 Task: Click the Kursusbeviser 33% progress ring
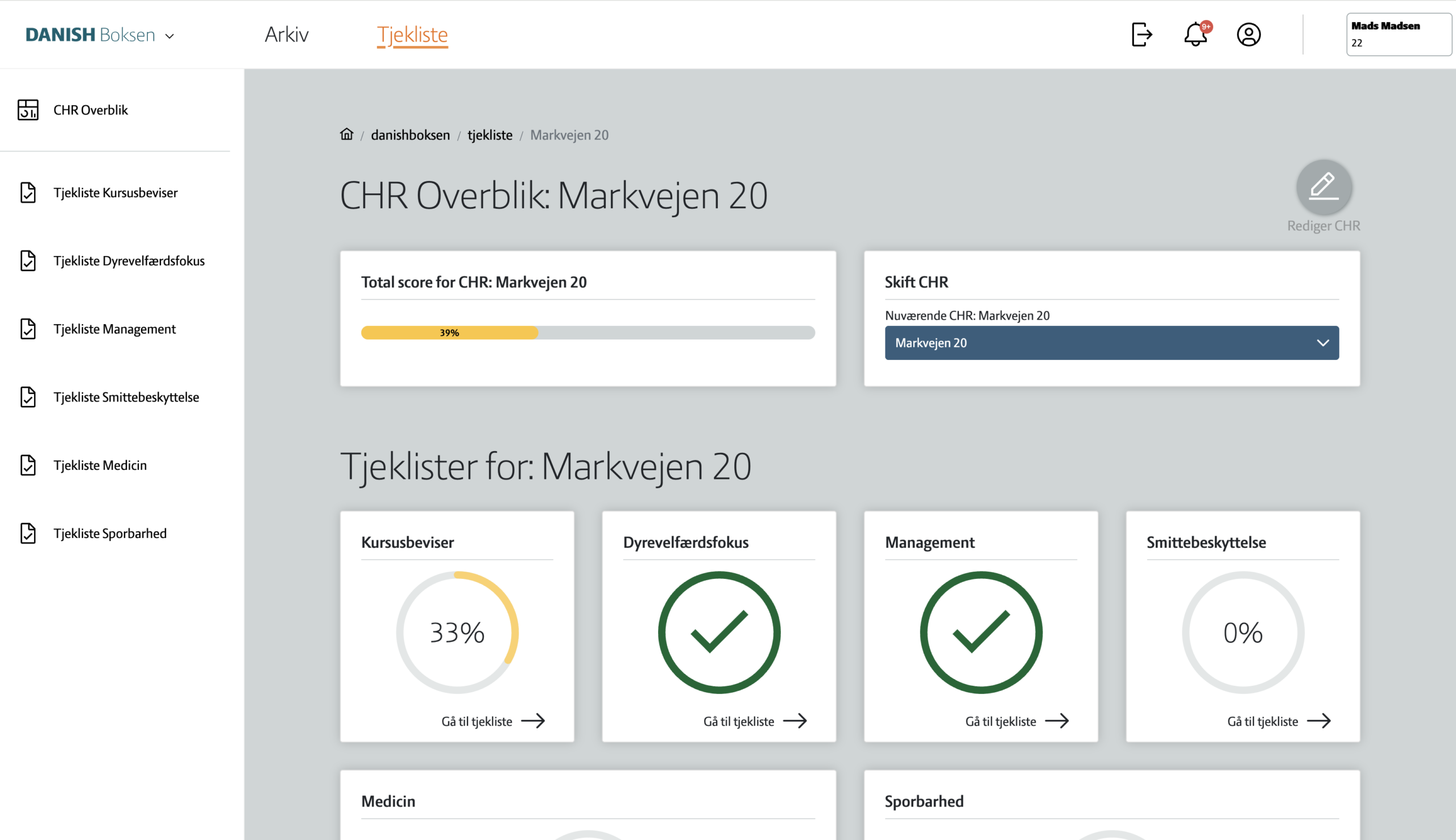click(x=457, y=632)
